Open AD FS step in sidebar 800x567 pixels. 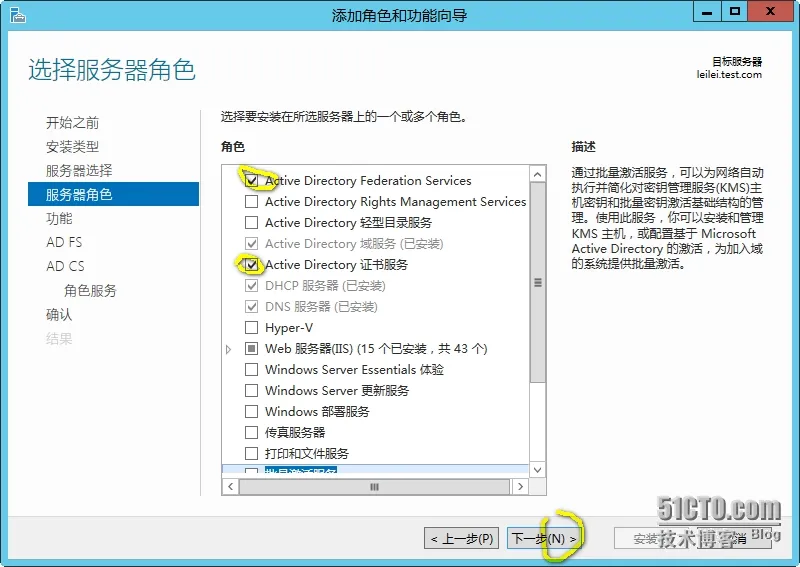pyautogui.click(x=64, y=242)
